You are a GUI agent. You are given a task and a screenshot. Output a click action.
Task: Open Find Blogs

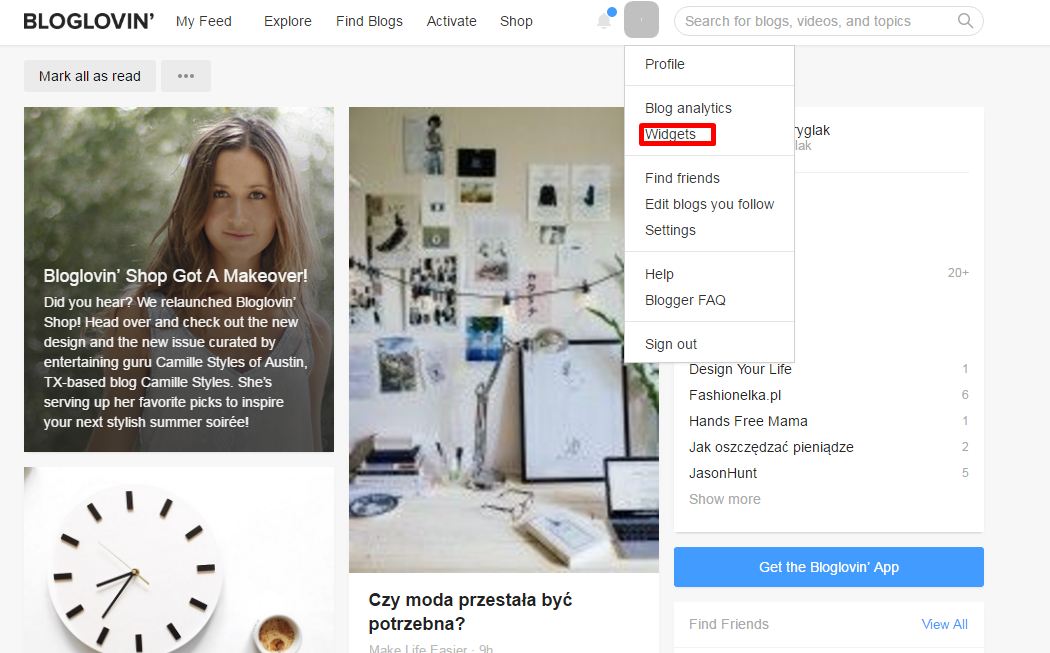[x=369, y=21]
